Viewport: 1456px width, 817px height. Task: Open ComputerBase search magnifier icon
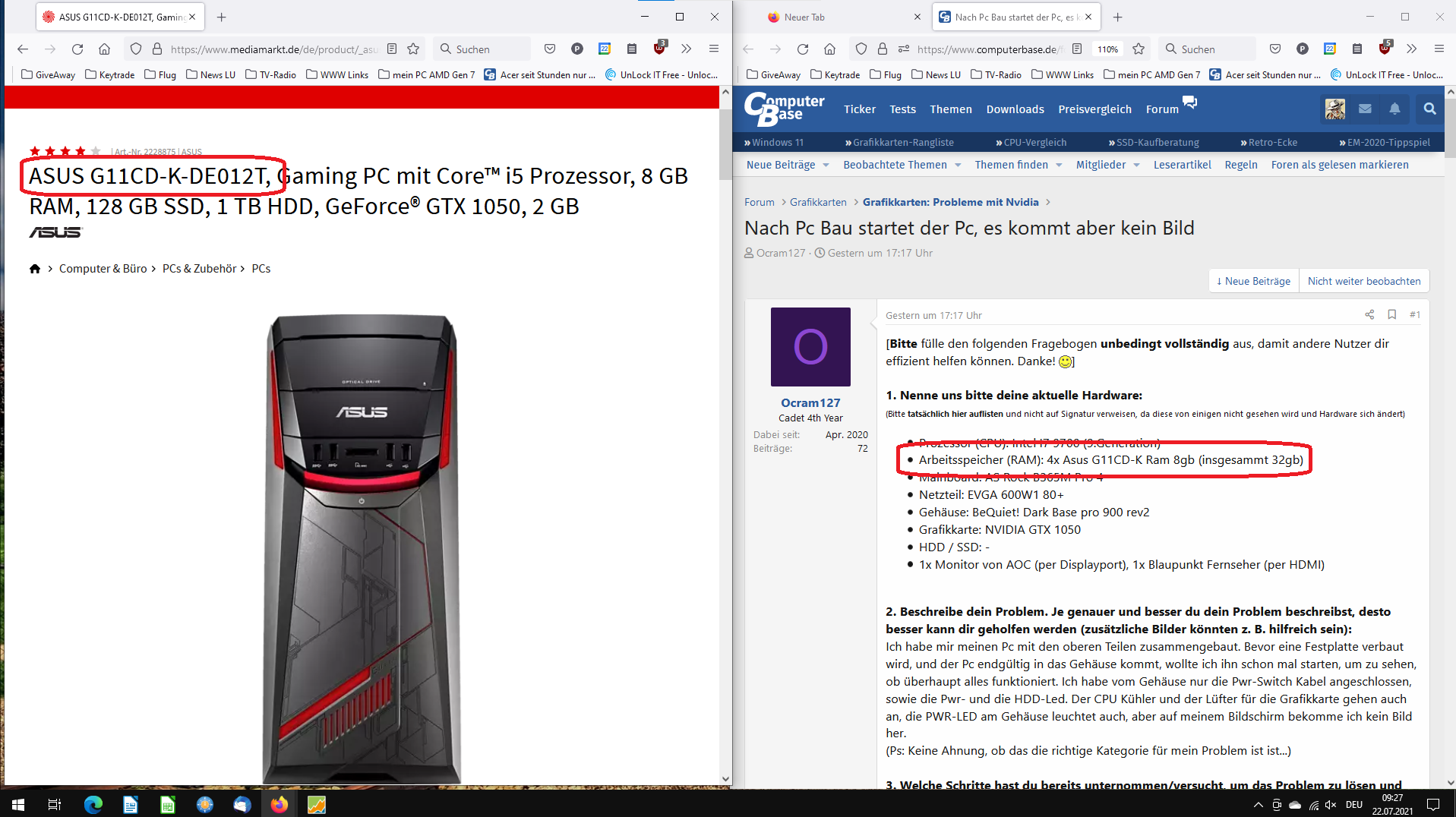click(1429, 109)
